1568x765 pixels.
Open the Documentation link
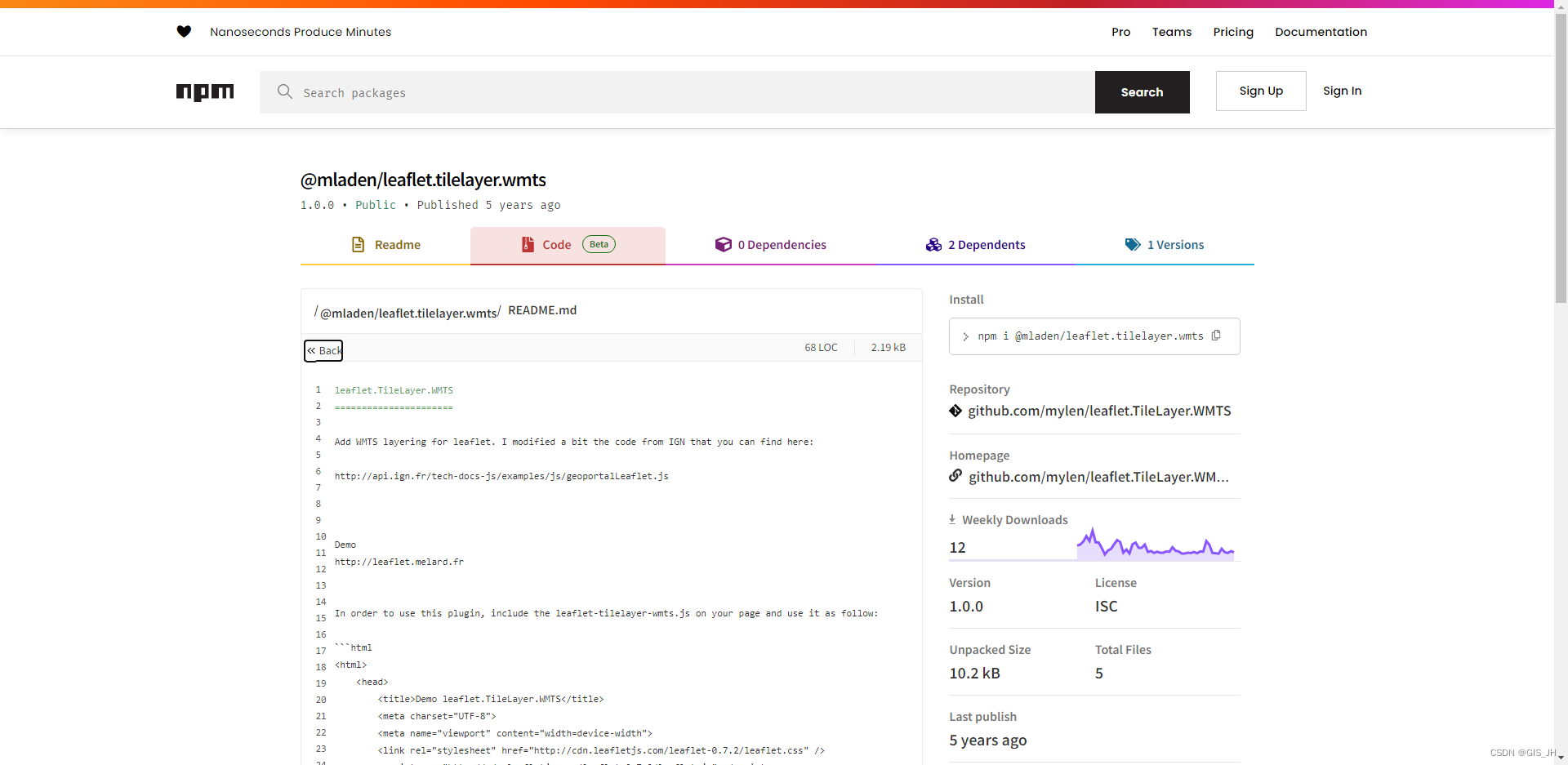[1321, 32]
